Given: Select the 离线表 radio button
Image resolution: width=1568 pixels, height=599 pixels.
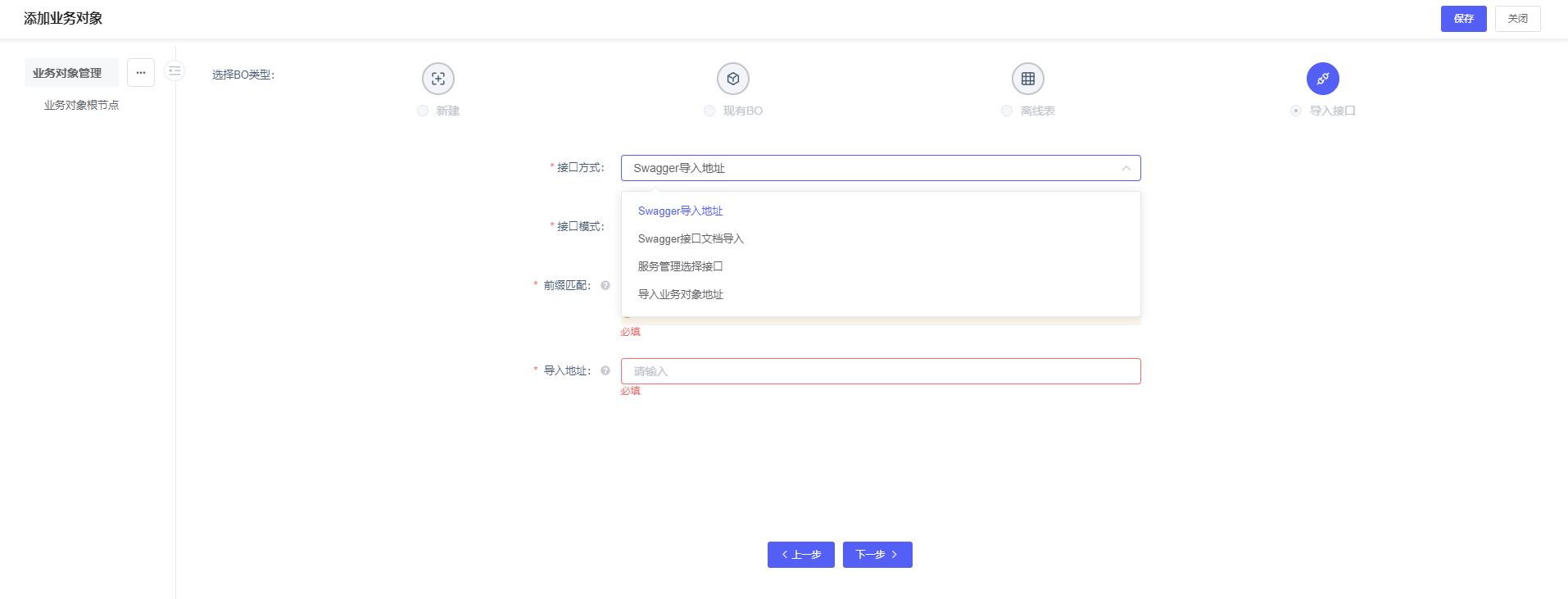Looking at the screenshot, I should tap(1007, 111).
